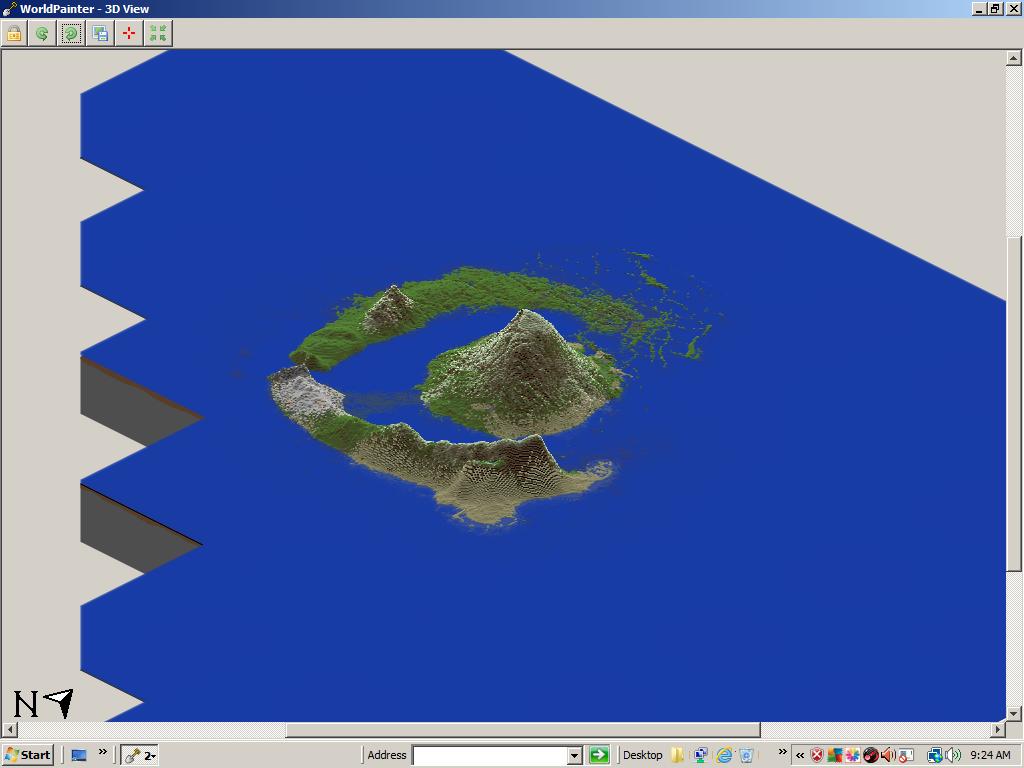
Task: Click the green four-arrows zoom reset icon
Action: point(157,33)
